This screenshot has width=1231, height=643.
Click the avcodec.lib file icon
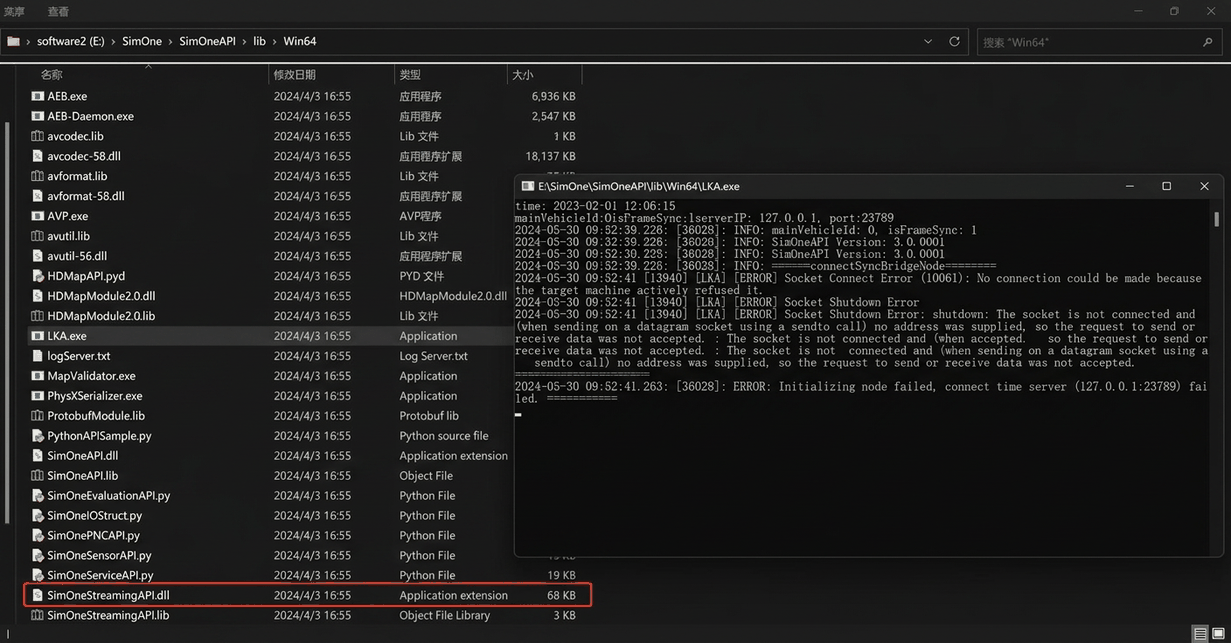[38, 136]
